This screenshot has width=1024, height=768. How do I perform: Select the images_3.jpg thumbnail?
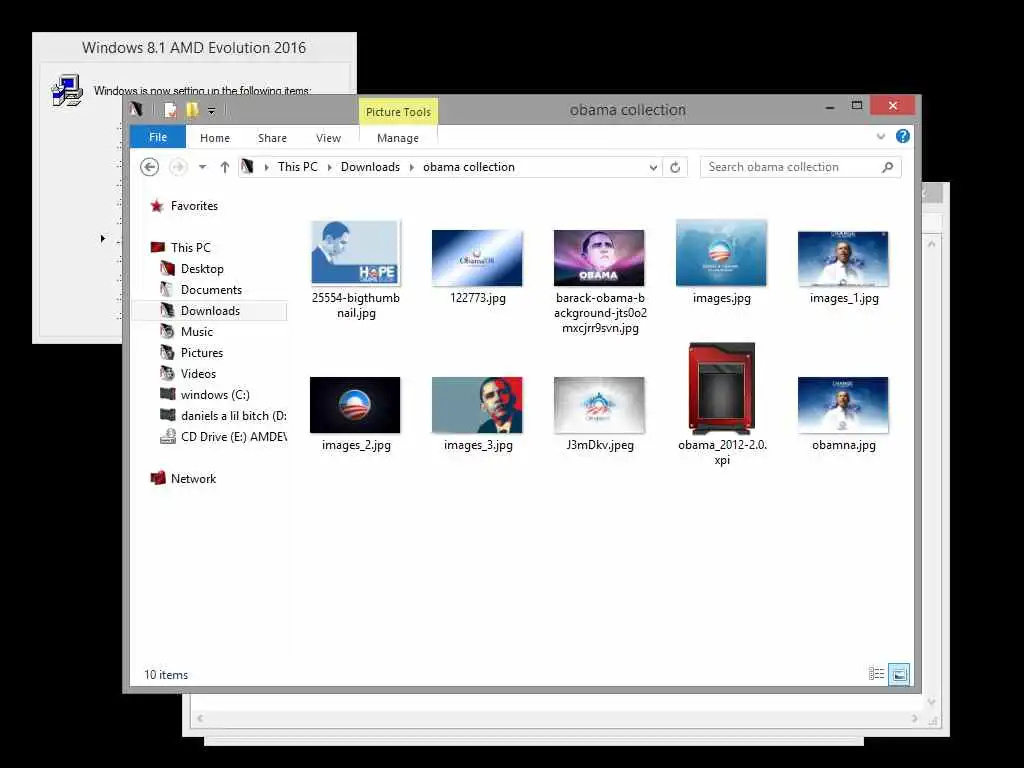point(477,405)
